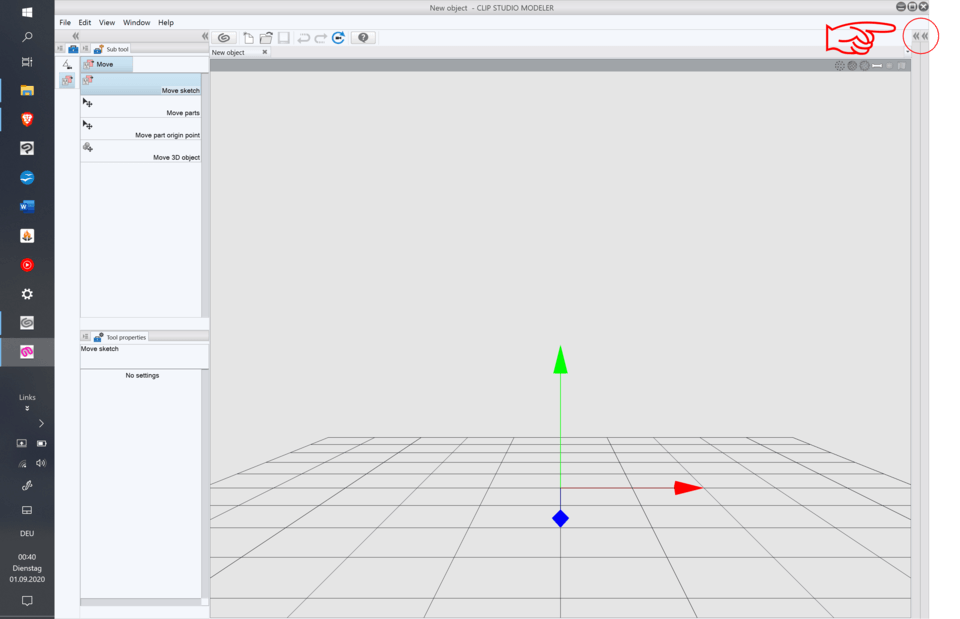Select the Sub tool panel tab
Viewport: 960px width, 619px height.
pos(111,49)
